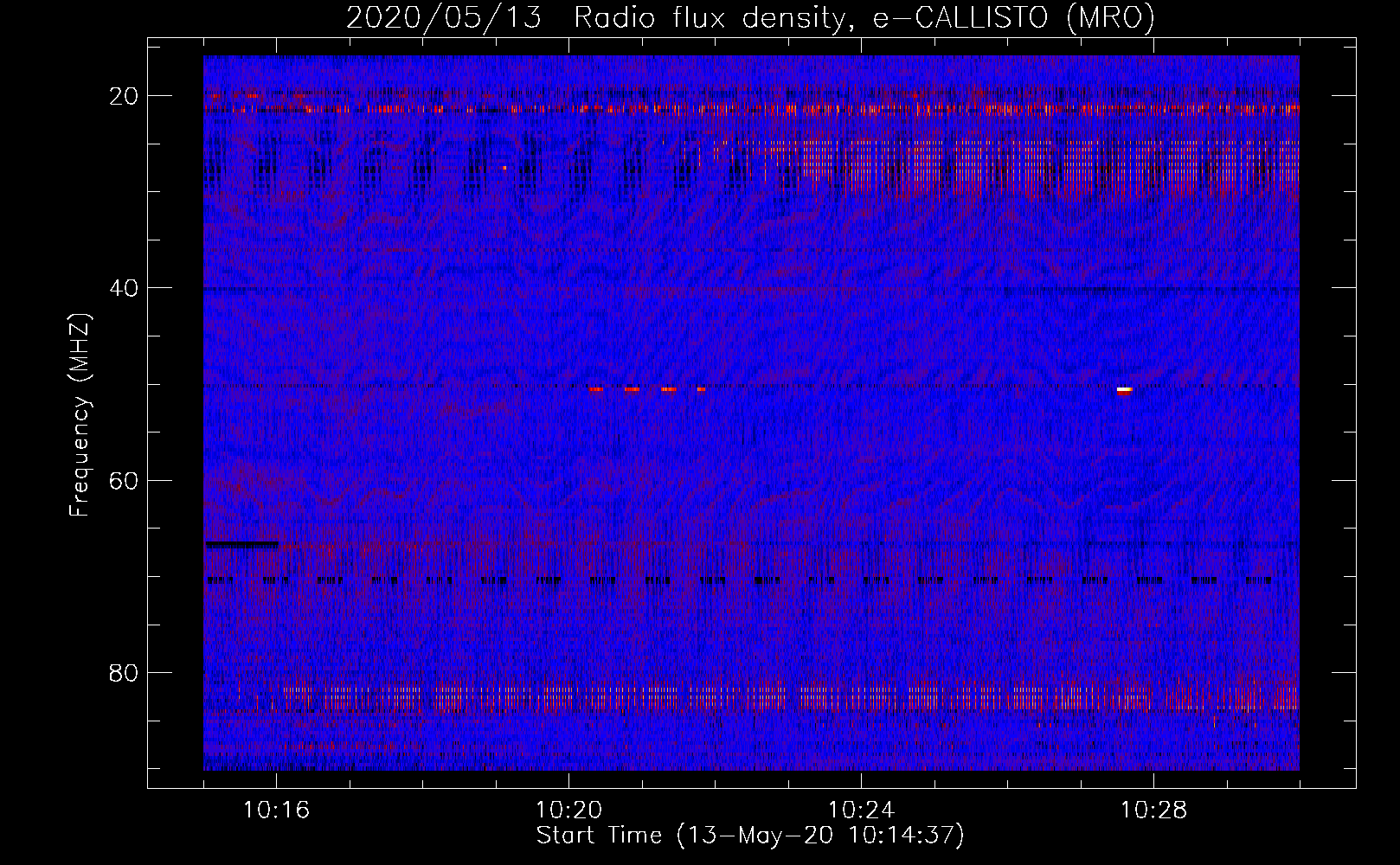1400x865 pixels.
Task: Click the 20 MHz frequency tick label
Action: tap(124, 96)
